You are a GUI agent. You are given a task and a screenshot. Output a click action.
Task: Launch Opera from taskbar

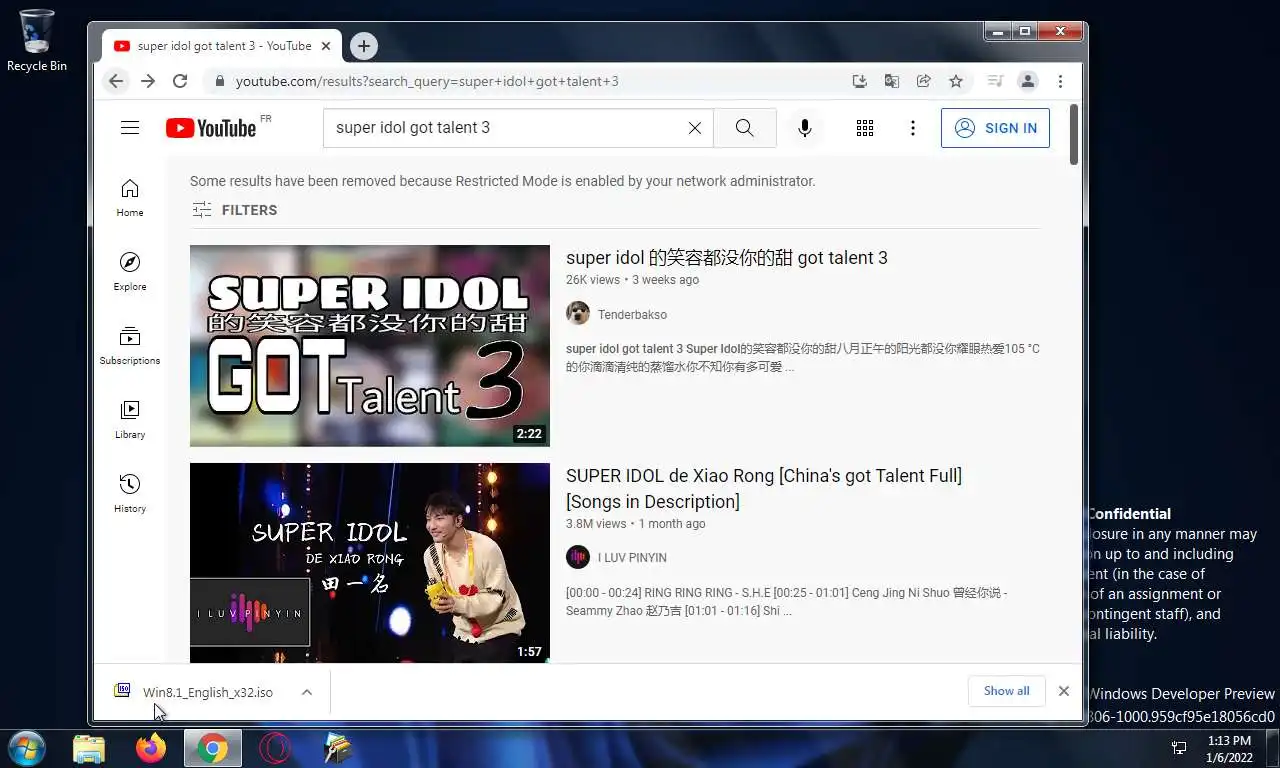275,749
